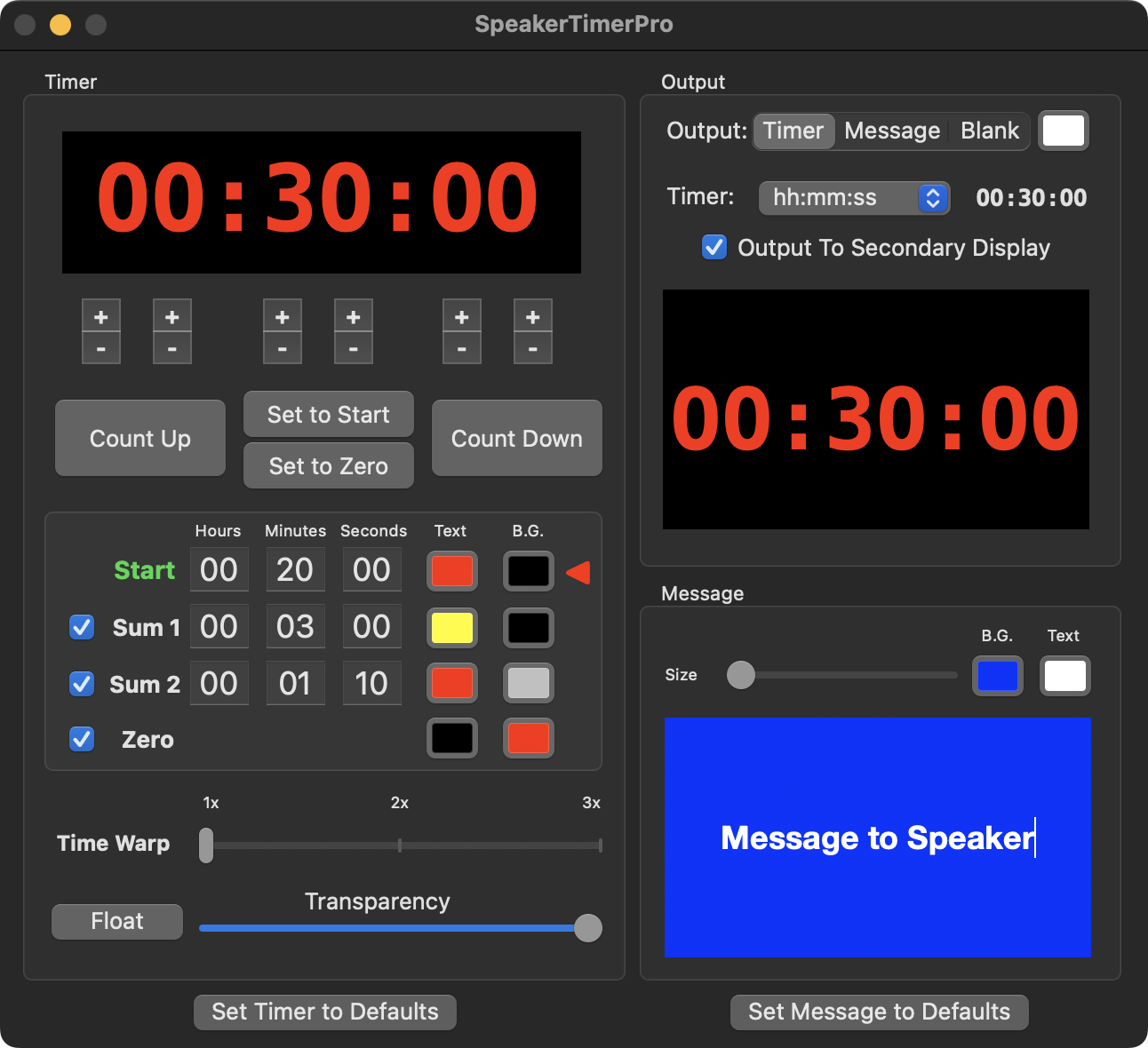Click the Start Seconds field
Screen dimensions: 1148x1048
click(371, 569)
